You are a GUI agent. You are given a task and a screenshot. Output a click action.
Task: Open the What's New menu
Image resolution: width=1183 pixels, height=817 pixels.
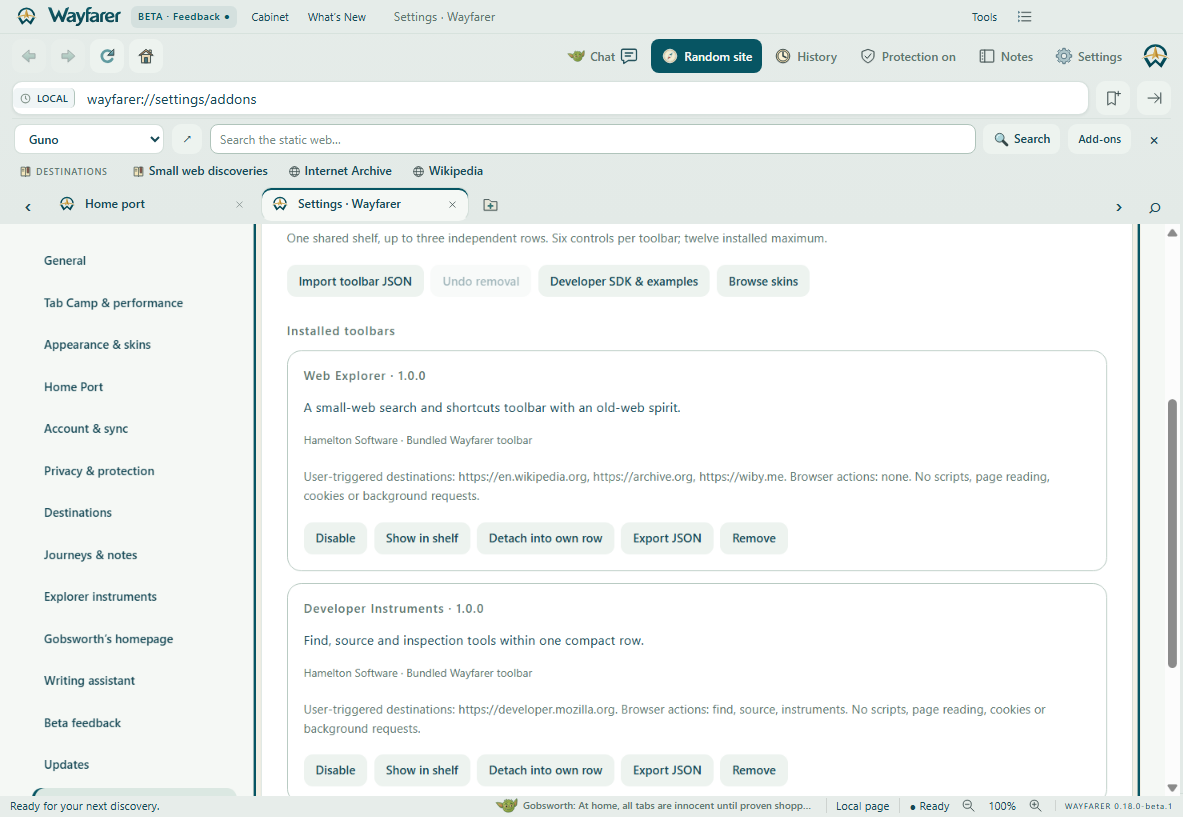336,17
